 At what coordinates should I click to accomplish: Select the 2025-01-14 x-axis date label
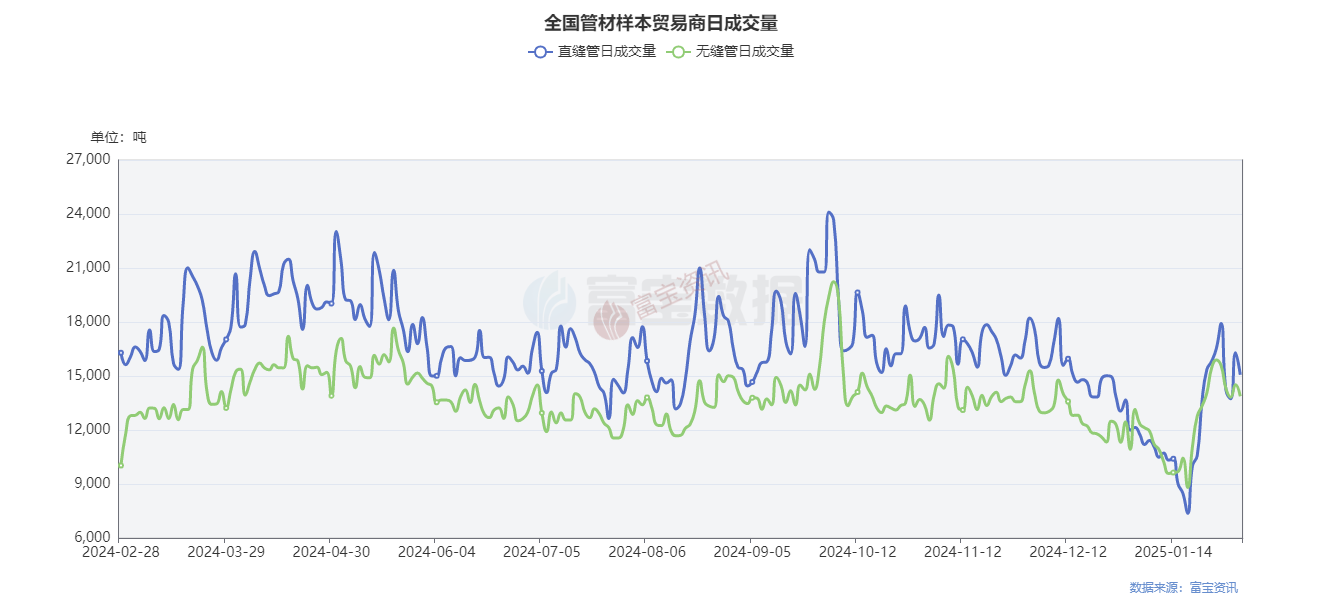pos(1172,551)
